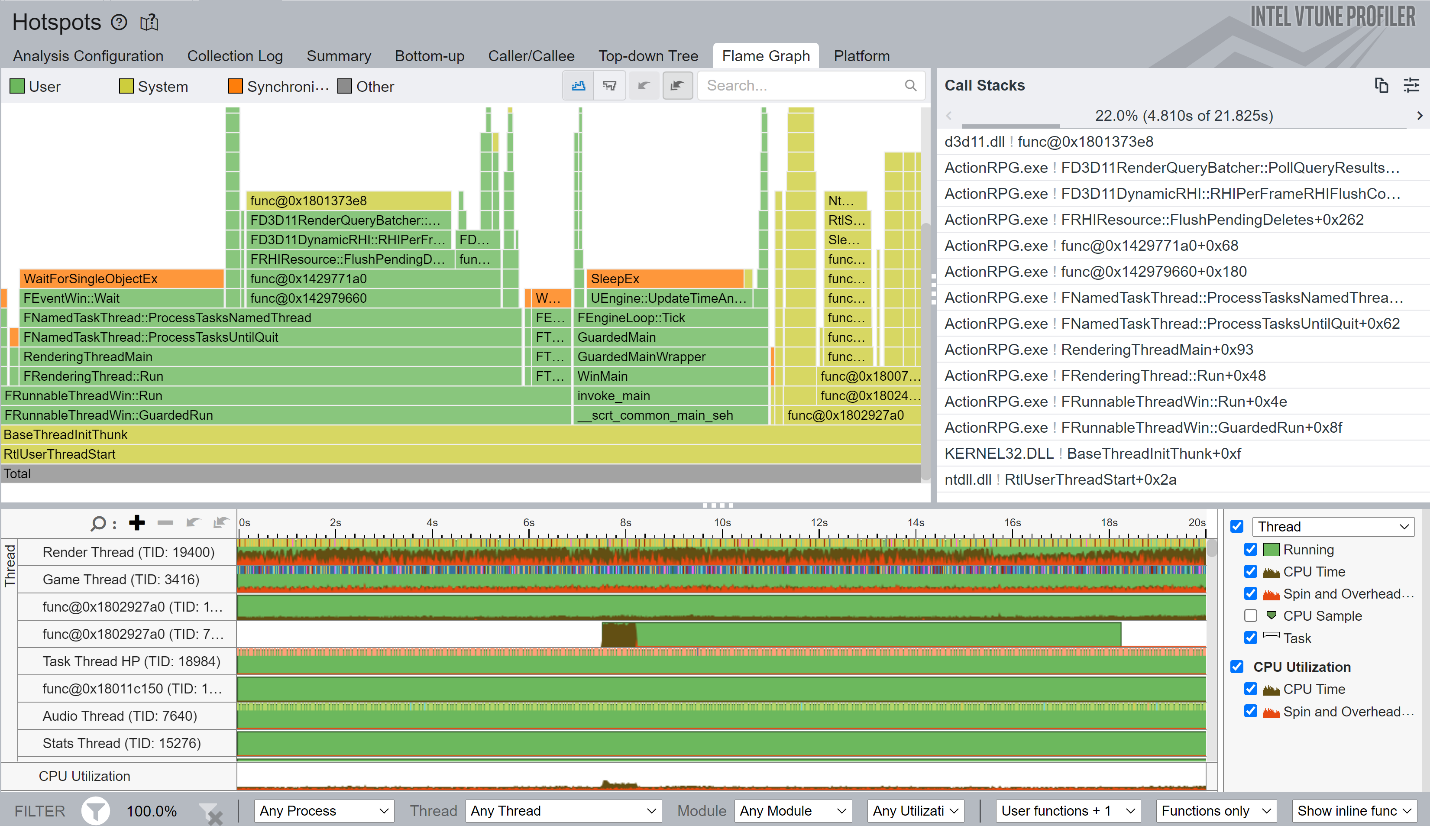Viewport: 1430px width, 826px height.
Task: Switch to flame graph view icon
Action: coord(578,86)
